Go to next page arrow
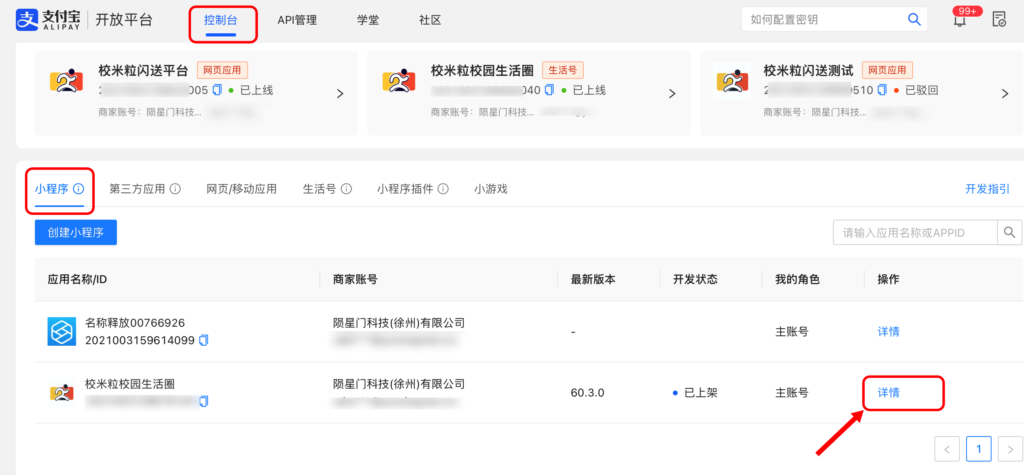1024x475 pixels. tap(1010, 450)
